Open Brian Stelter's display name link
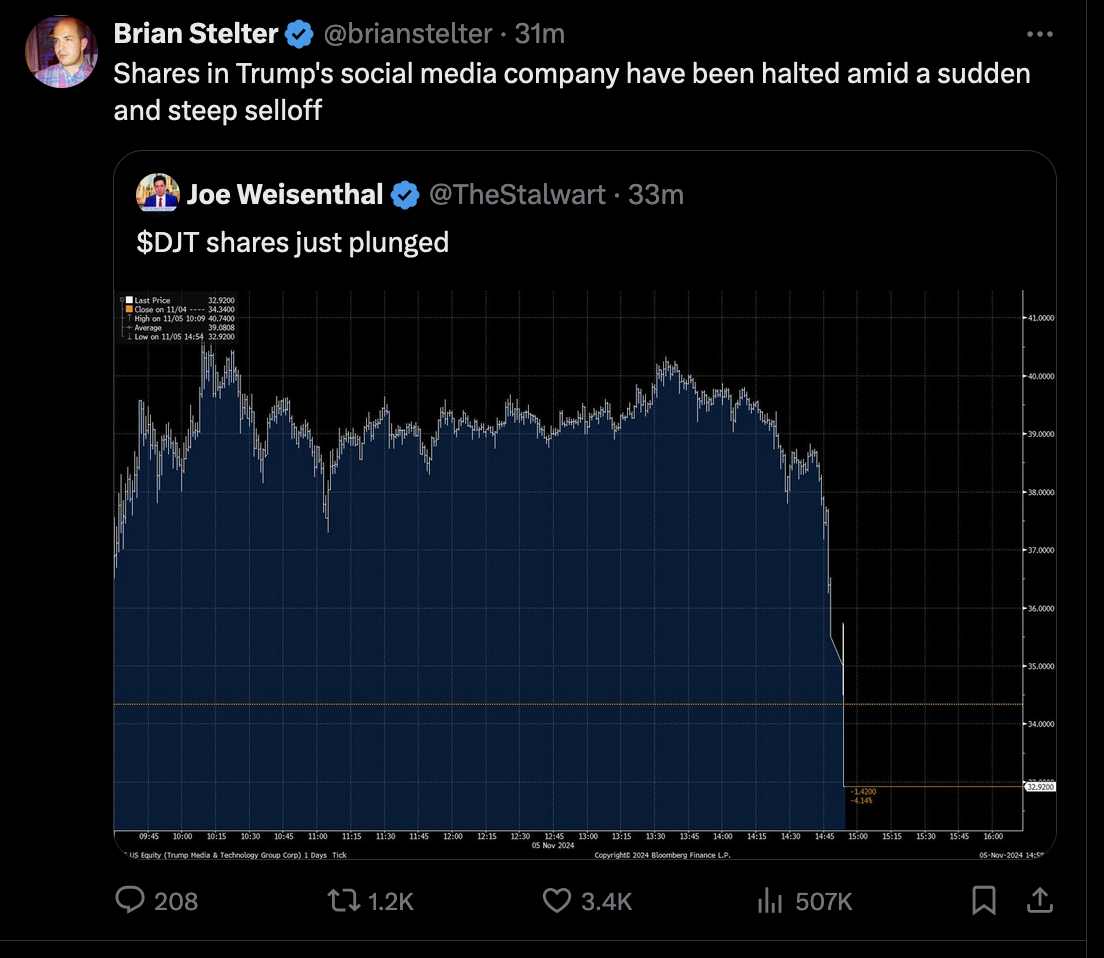 [196, 34]
